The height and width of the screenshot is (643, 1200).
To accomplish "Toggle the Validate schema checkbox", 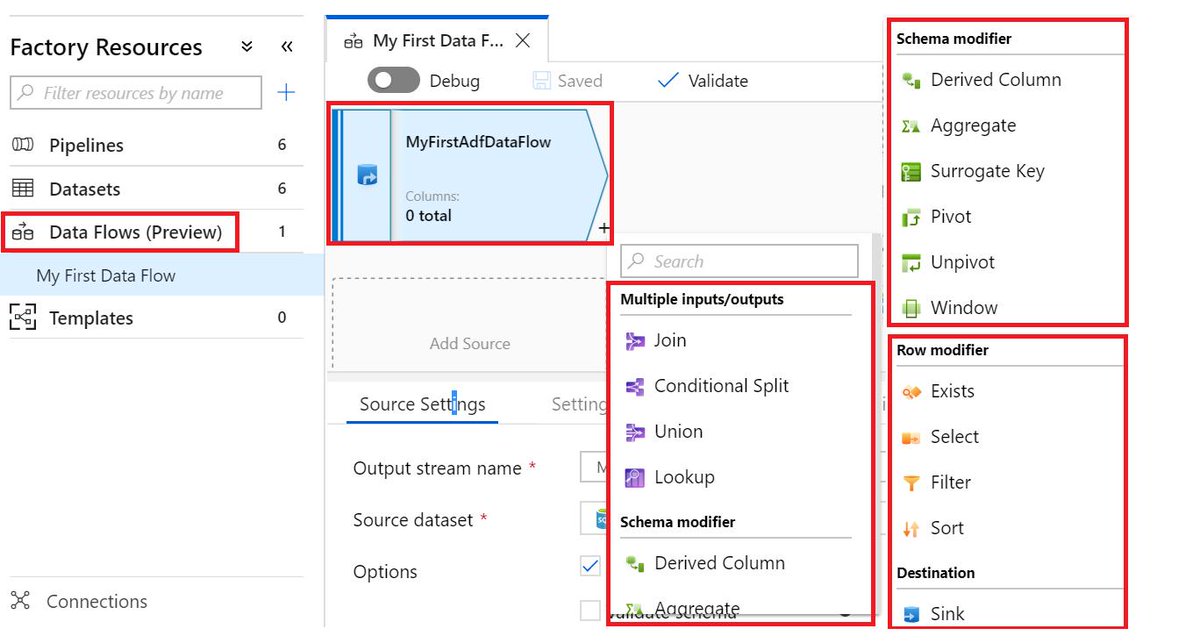I will [x=590, y=610].
